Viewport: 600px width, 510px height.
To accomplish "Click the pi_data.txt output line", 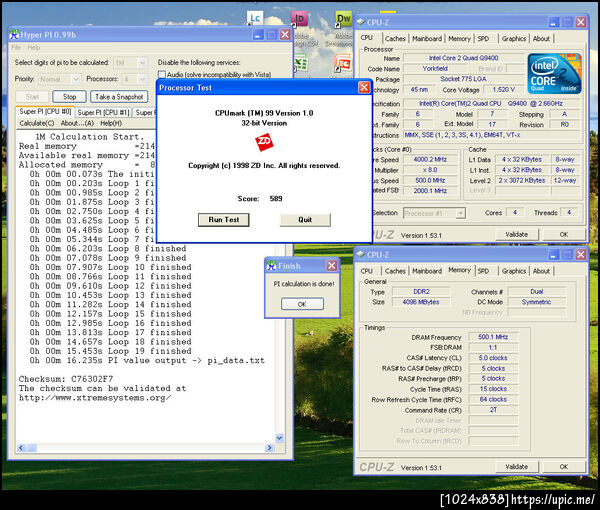I will pos(147,360).
